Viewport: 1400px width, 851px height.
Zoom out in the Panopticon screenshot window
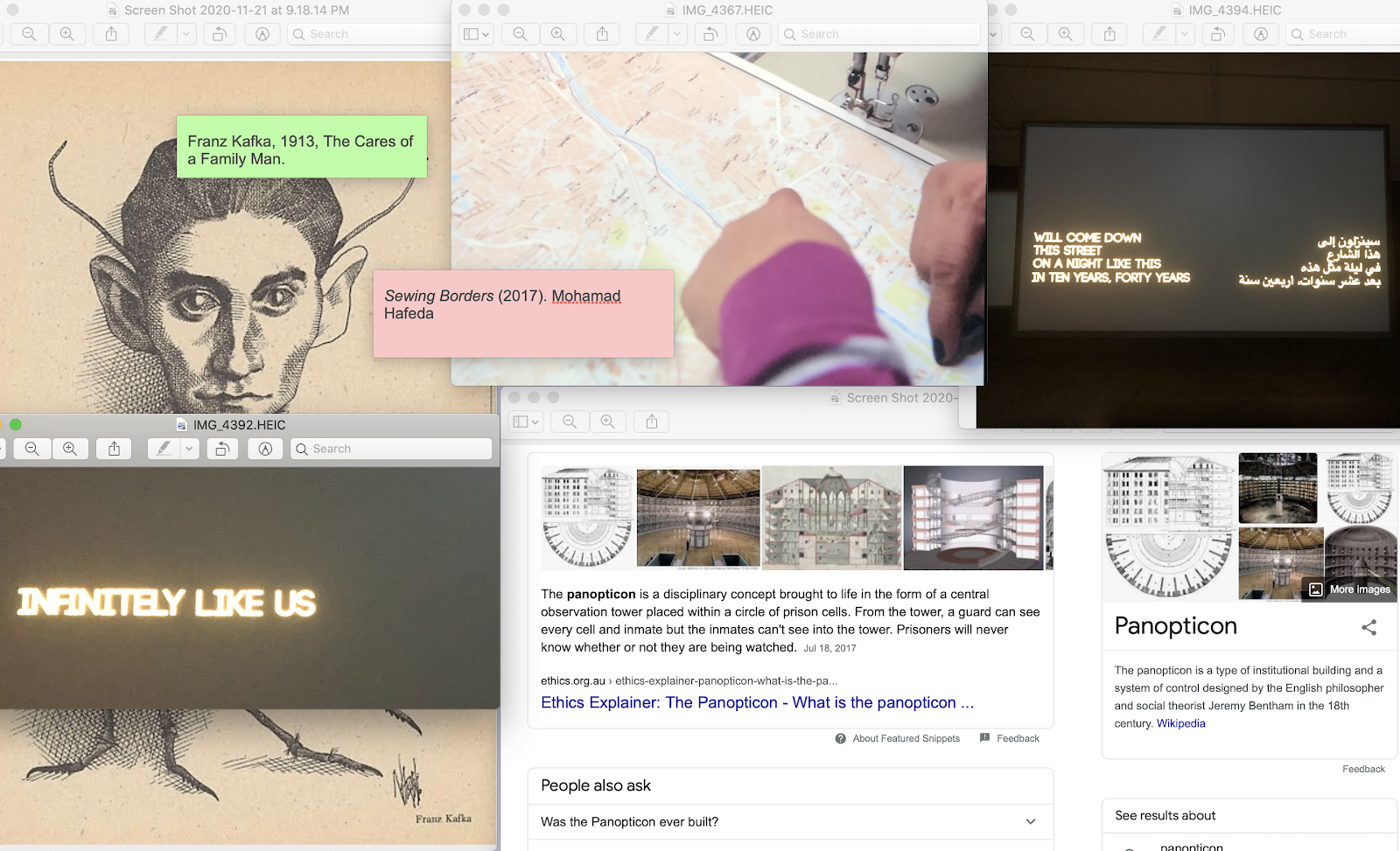pos(570,422)
